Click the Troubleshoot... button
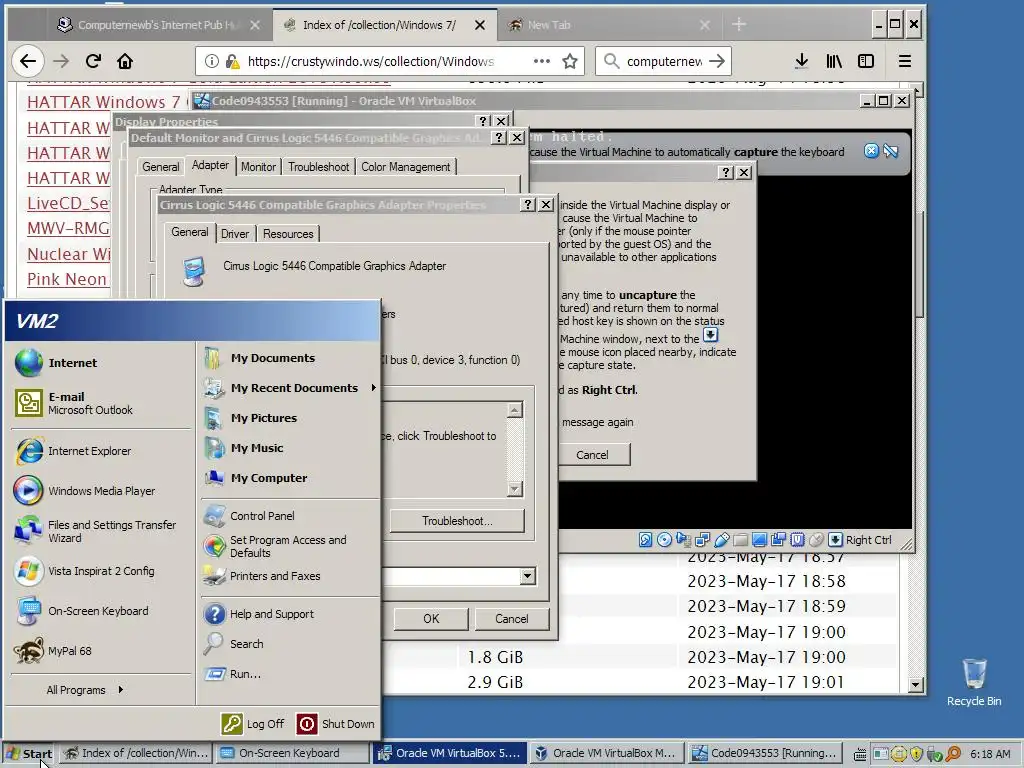This screenshot has width=1024, height=768. coord(457,520)
